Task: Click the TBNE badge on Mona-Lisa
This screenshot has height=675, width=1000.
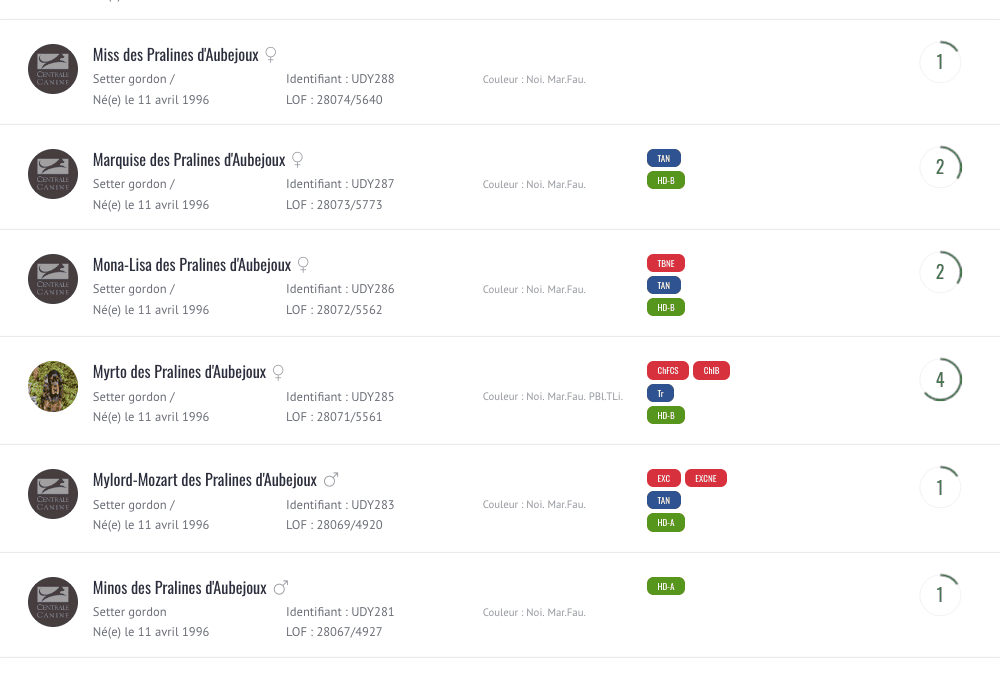Action: coord(666,263)
